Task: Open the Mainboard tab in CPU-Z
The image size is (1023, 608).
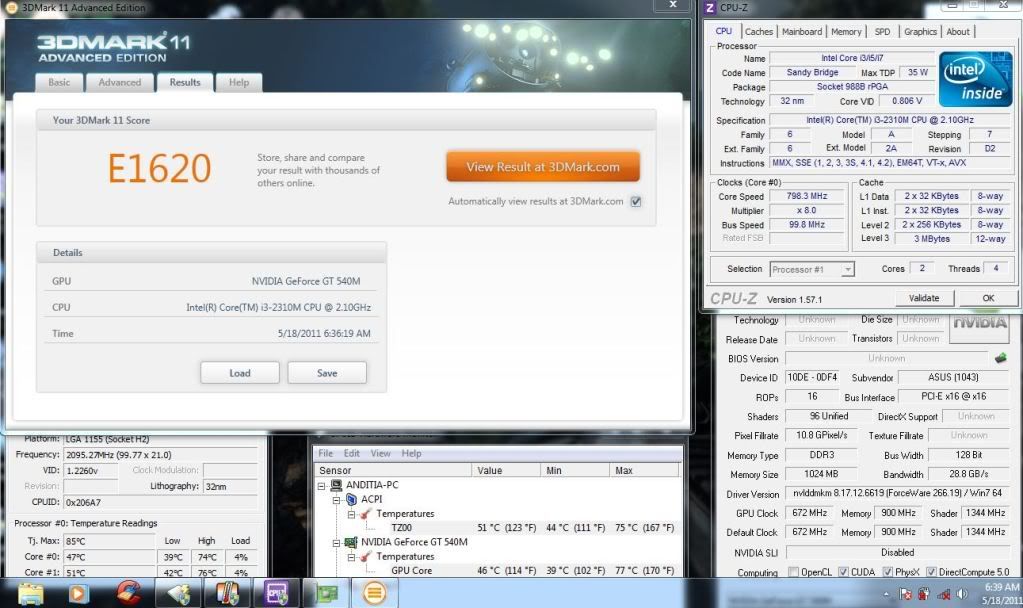Action: tap(802, 31)
